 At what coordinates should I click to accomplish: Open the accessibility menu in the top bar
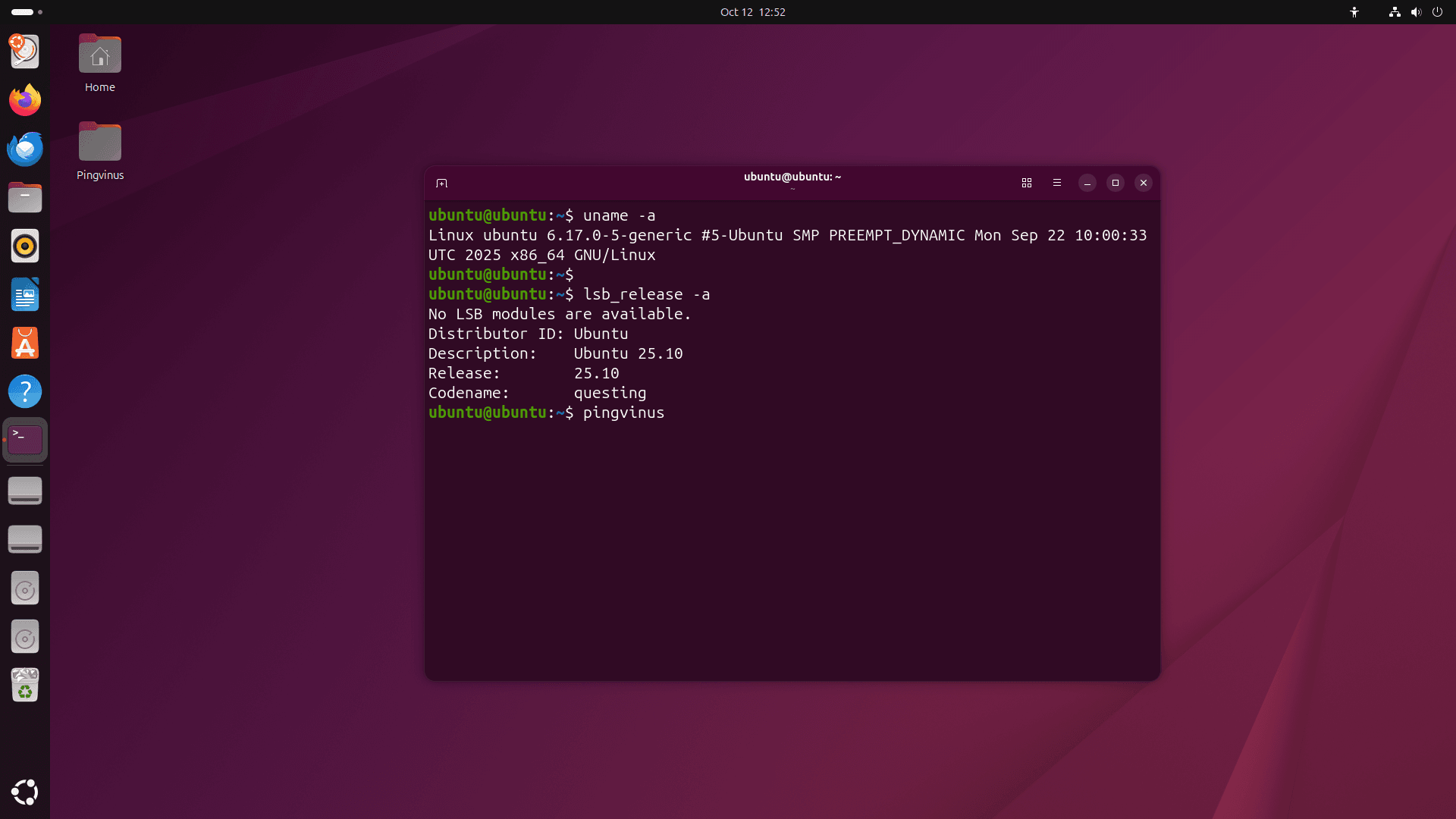pyautogui.click(x=1354, y=12)
